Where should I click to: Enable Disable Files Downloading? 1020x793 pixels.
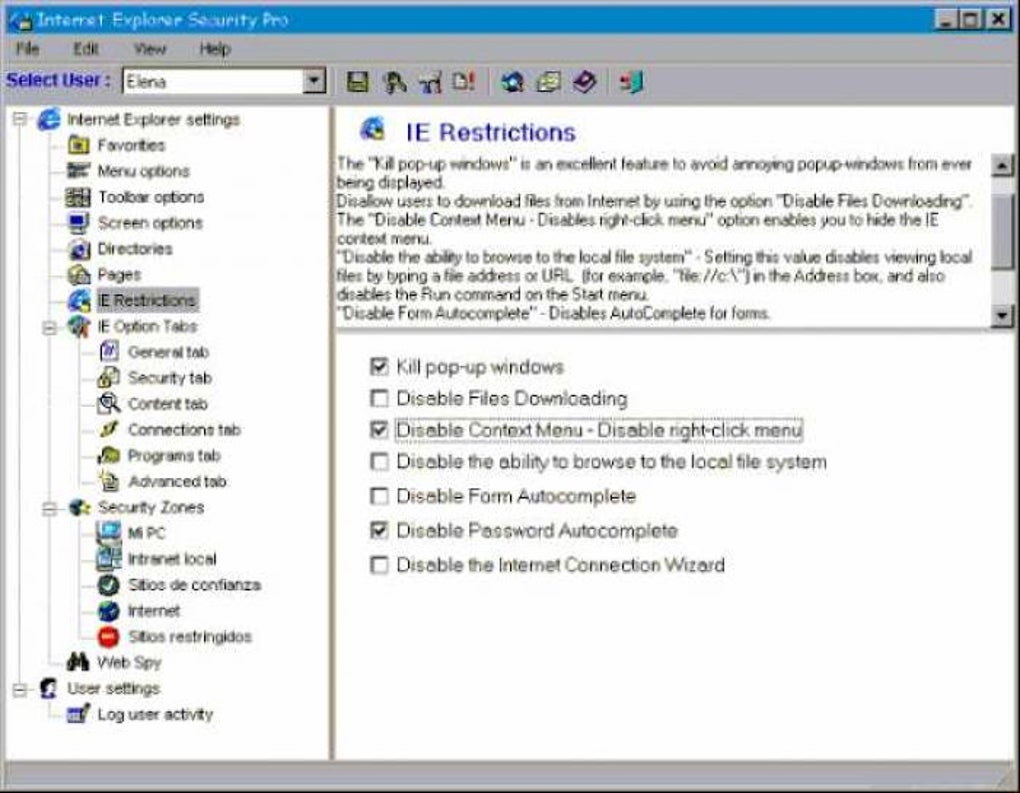click(380, 399)
